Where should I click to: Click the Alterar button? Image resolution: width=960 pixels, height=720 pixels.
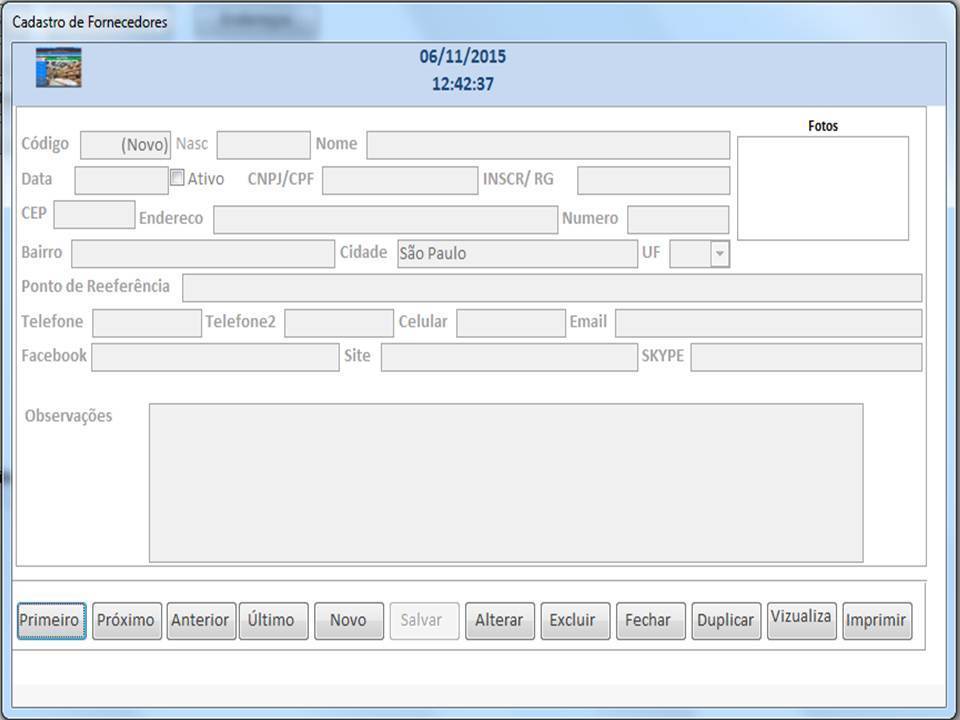499,620
